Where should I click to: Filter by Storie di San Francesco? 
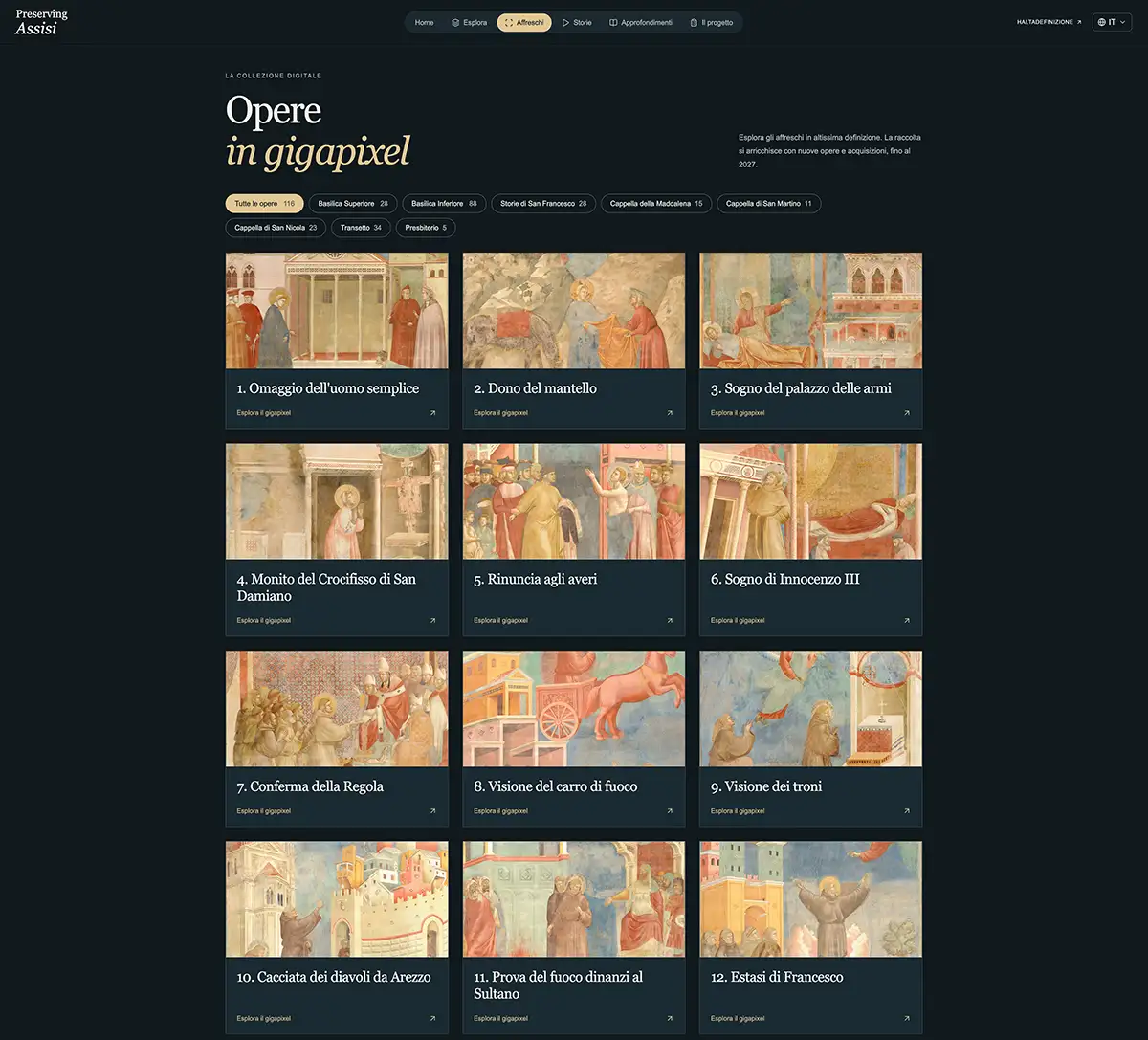[x=543, y=204]
